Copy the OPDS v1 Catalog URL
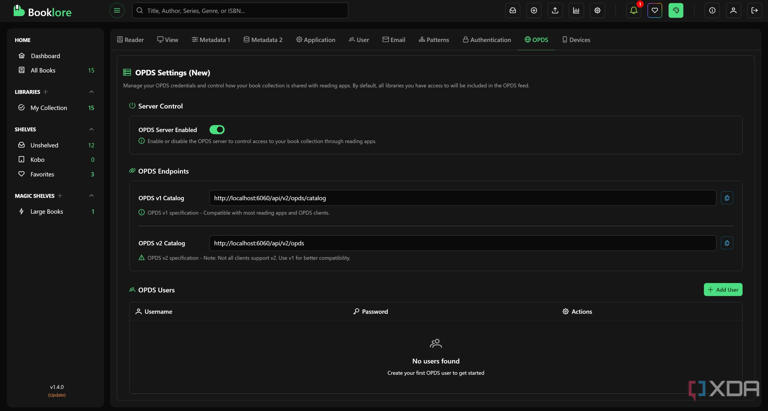 (x=727, y=198)
